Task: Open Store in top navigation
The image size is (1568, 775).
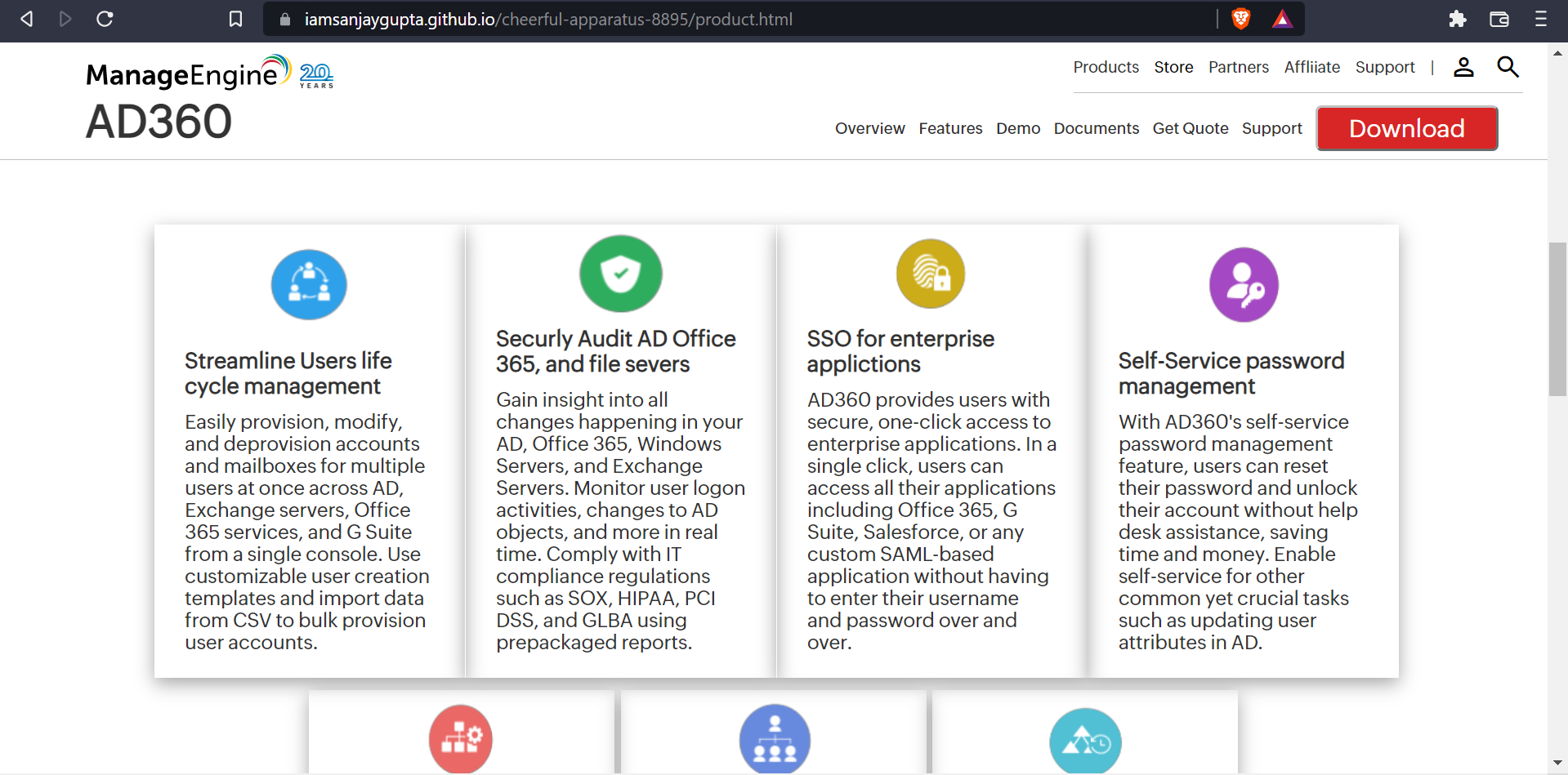Action: [1173, 67]
